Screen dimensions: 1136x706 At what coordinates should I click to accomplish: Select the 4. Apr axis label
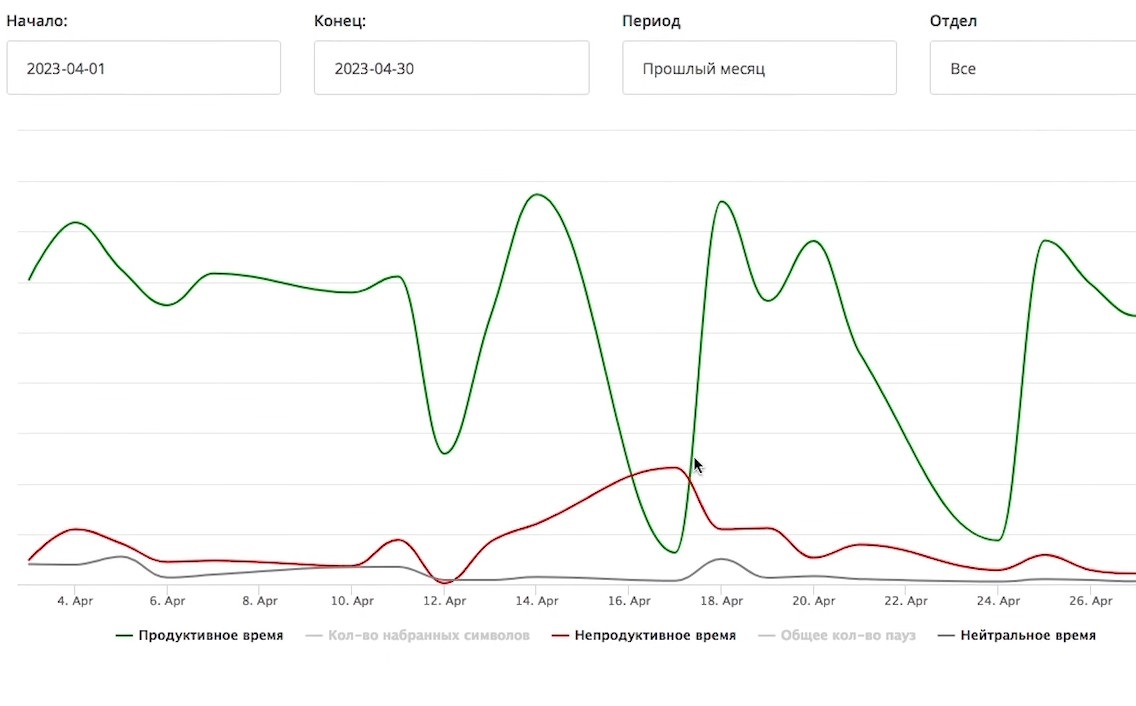pos(75,601)
